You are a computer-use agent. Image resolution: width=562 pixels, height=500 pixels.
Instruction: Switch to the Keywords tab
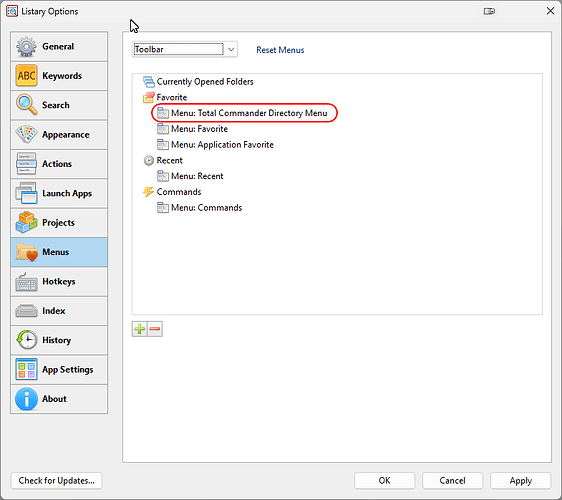59,76
